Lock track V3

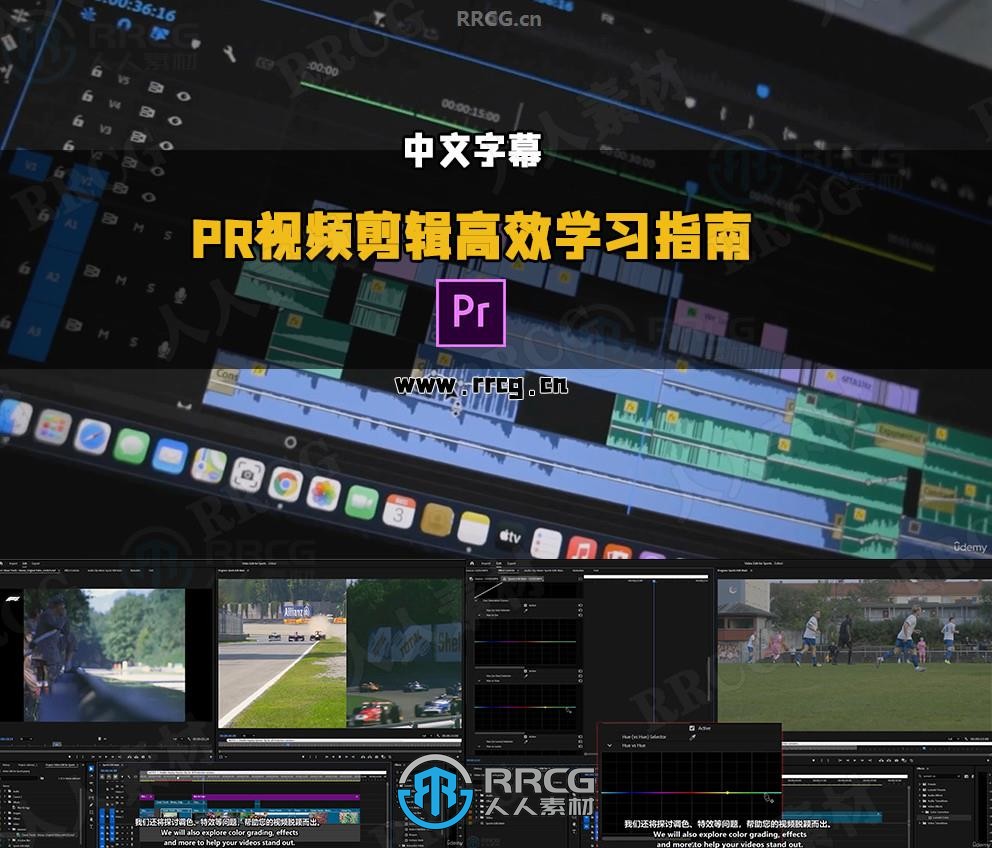78,120
